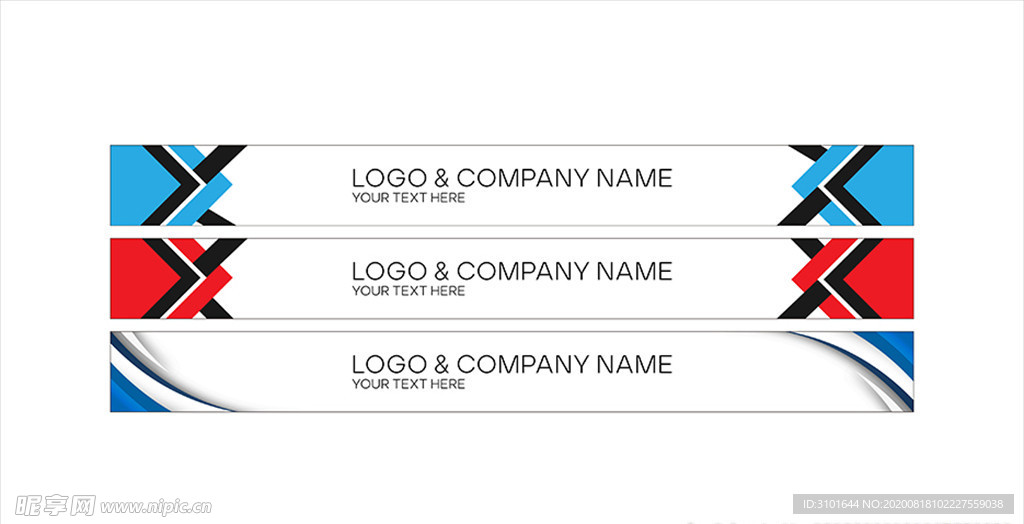Click the 昵享网 watermark logo
Screen dimensions: 1024x524
click(56, 505)
